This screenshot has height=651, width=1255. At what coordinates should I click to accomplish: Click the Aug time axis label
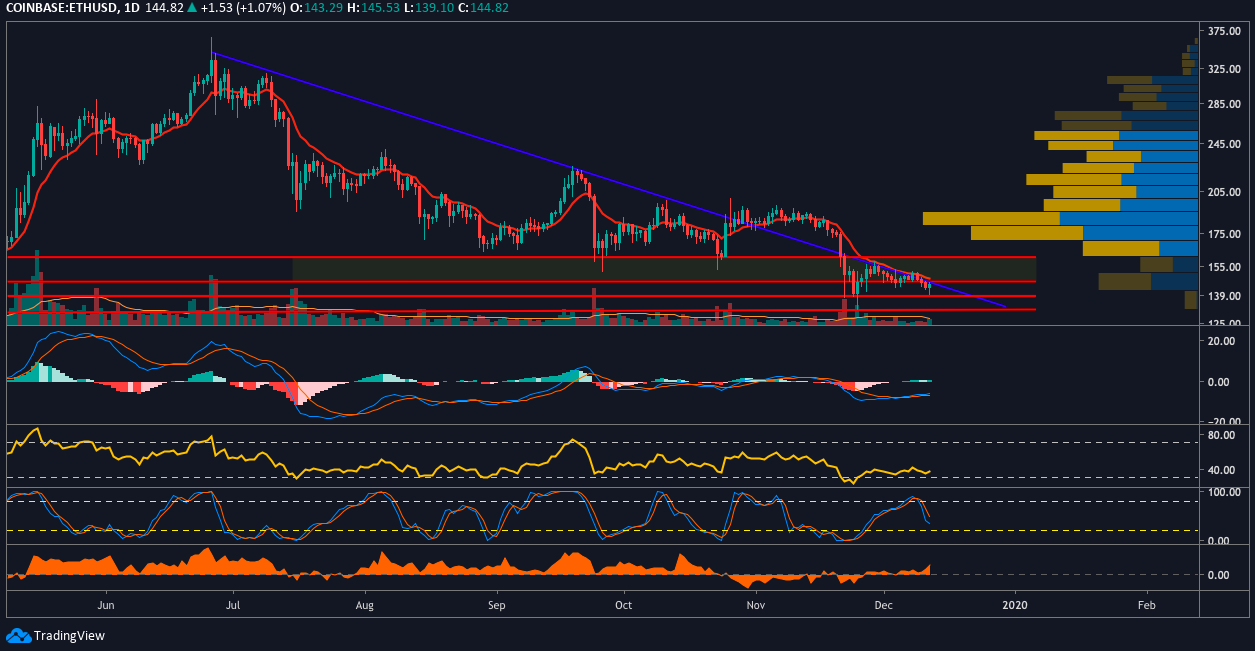point(365,605)
